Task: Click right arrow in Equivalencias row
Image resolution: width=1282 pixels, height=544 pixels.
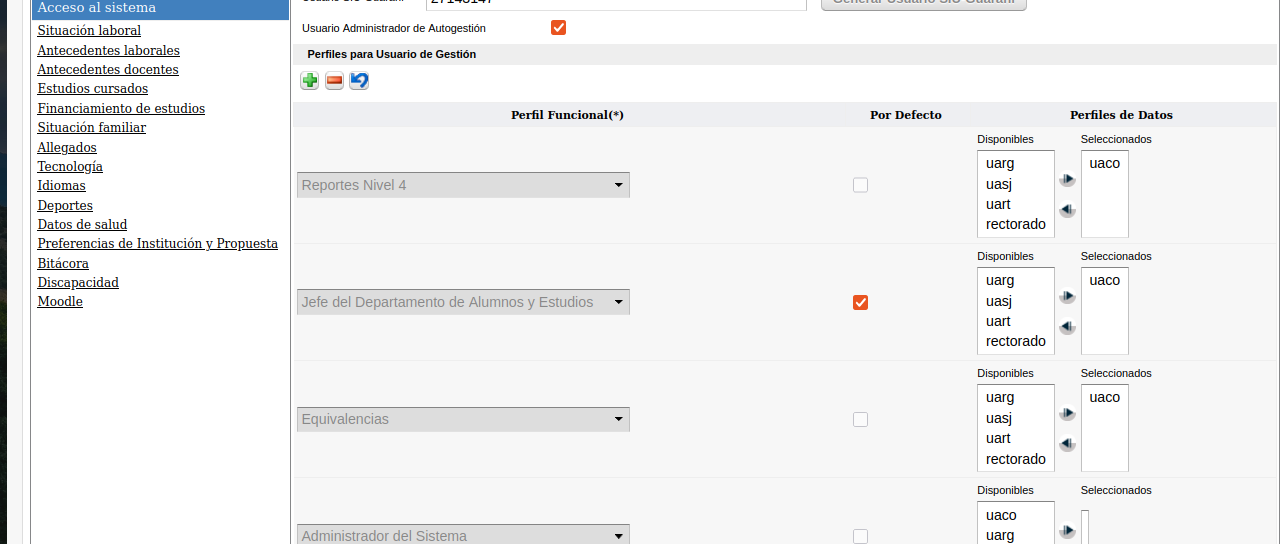Action: [1067, 414]
